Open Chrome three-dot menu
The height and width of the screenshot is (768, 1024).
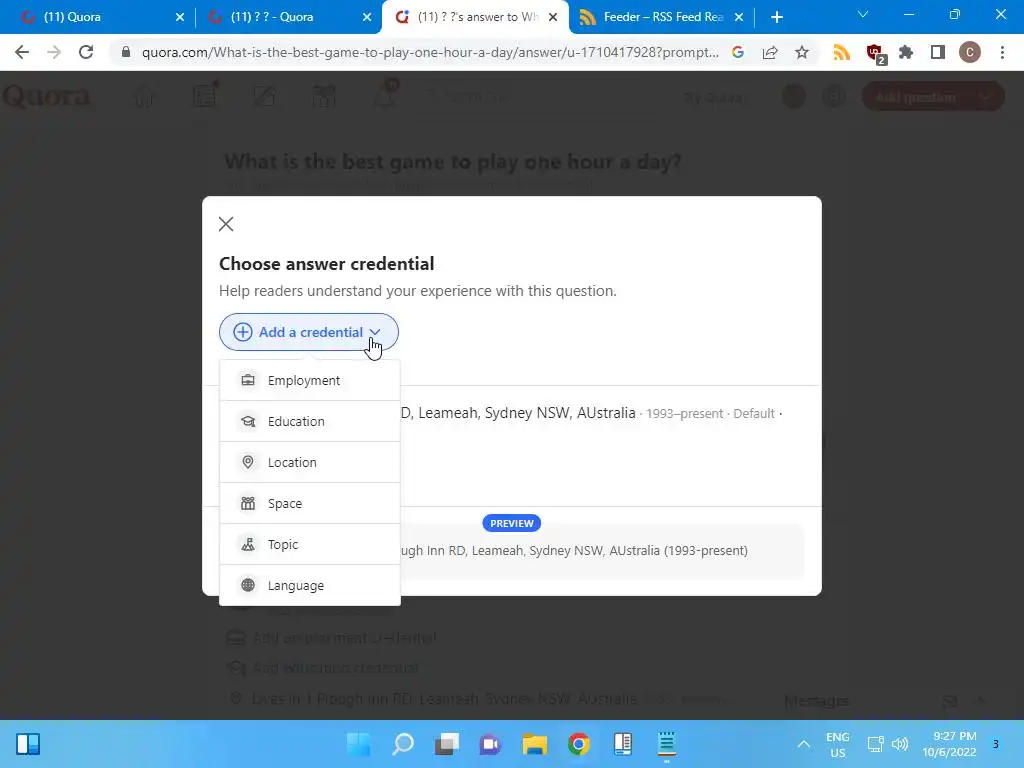[x=1002, y=52]
